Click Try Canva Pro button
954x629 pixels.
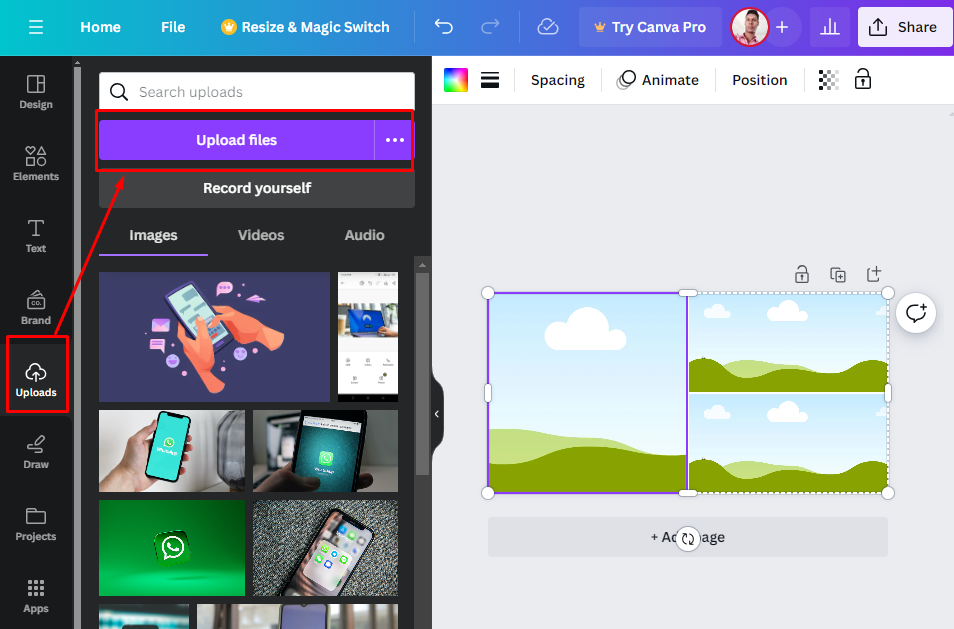[650, 27]
